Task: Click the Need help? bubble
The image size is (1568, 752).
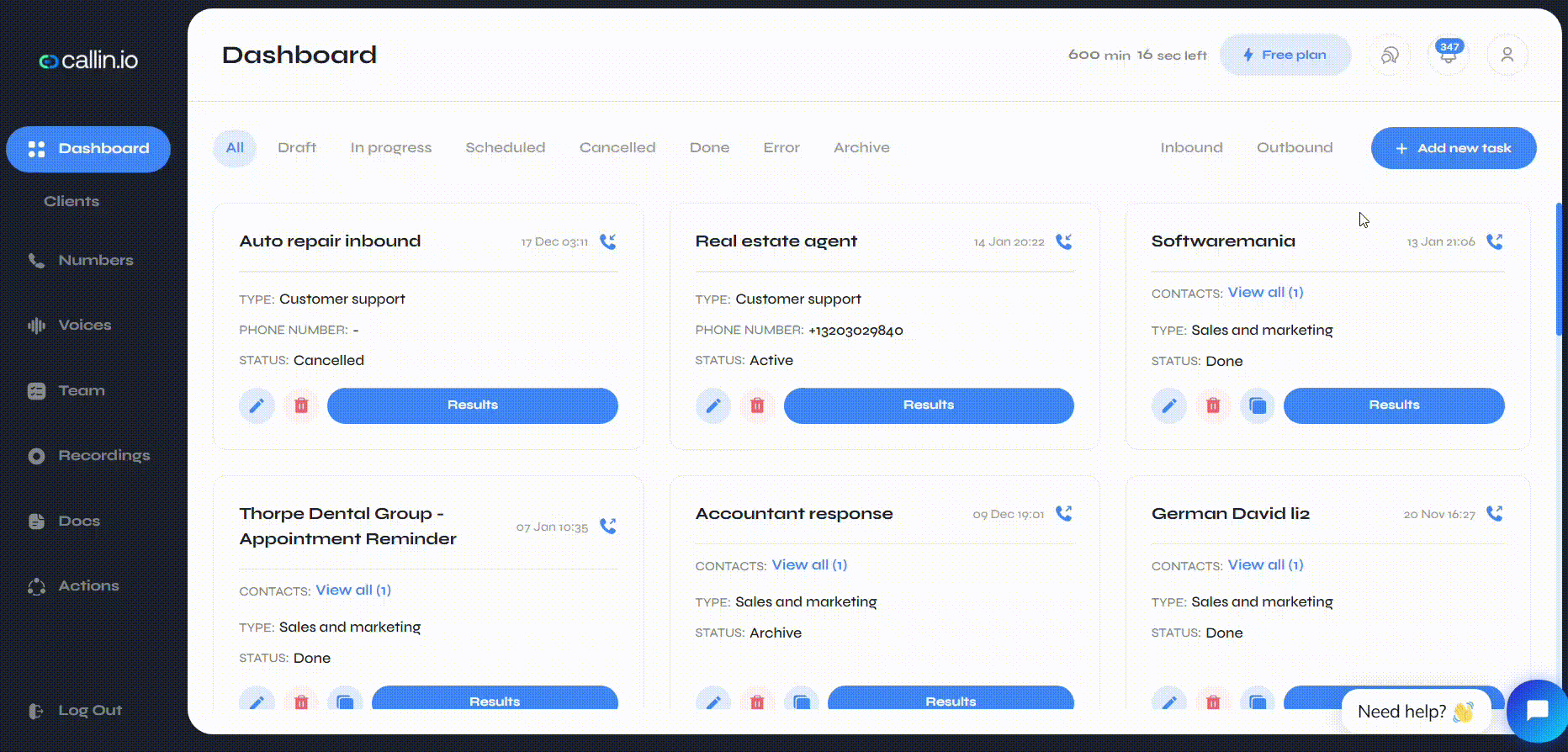Action: (x=1416, y=712)
